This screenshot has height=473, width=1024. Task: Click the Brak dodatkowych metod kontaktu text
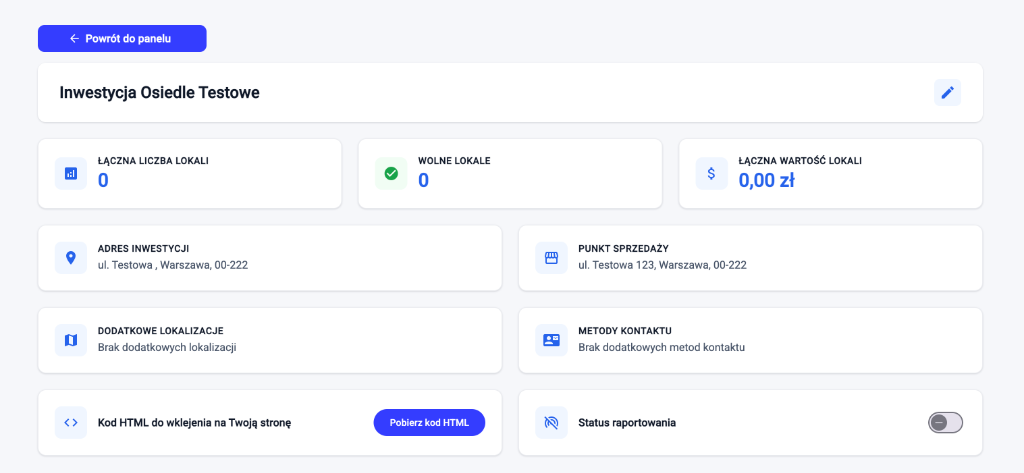point(662,348)
